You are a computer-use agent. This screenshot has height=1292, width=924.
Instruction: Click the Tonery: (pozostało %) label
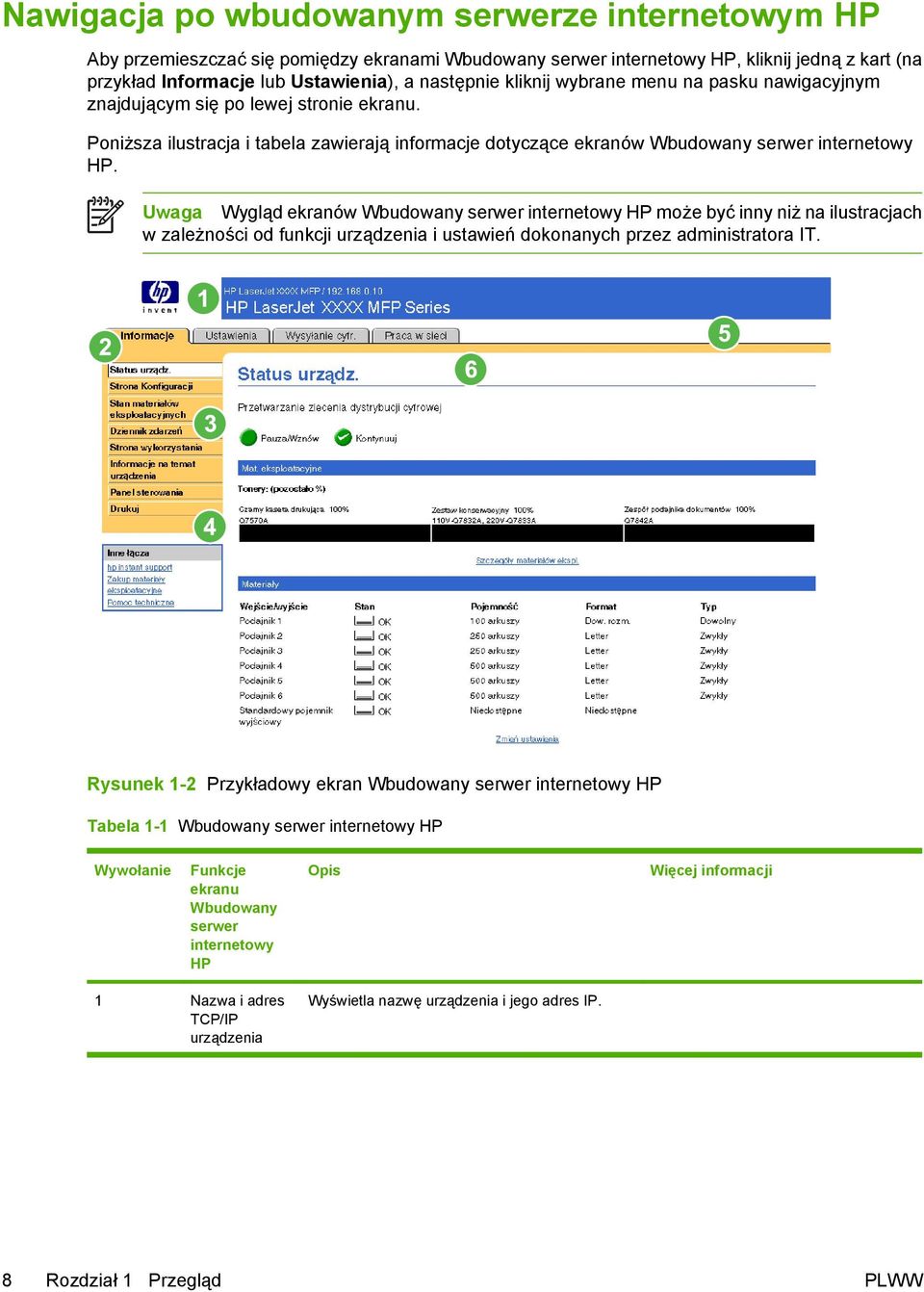281,489
